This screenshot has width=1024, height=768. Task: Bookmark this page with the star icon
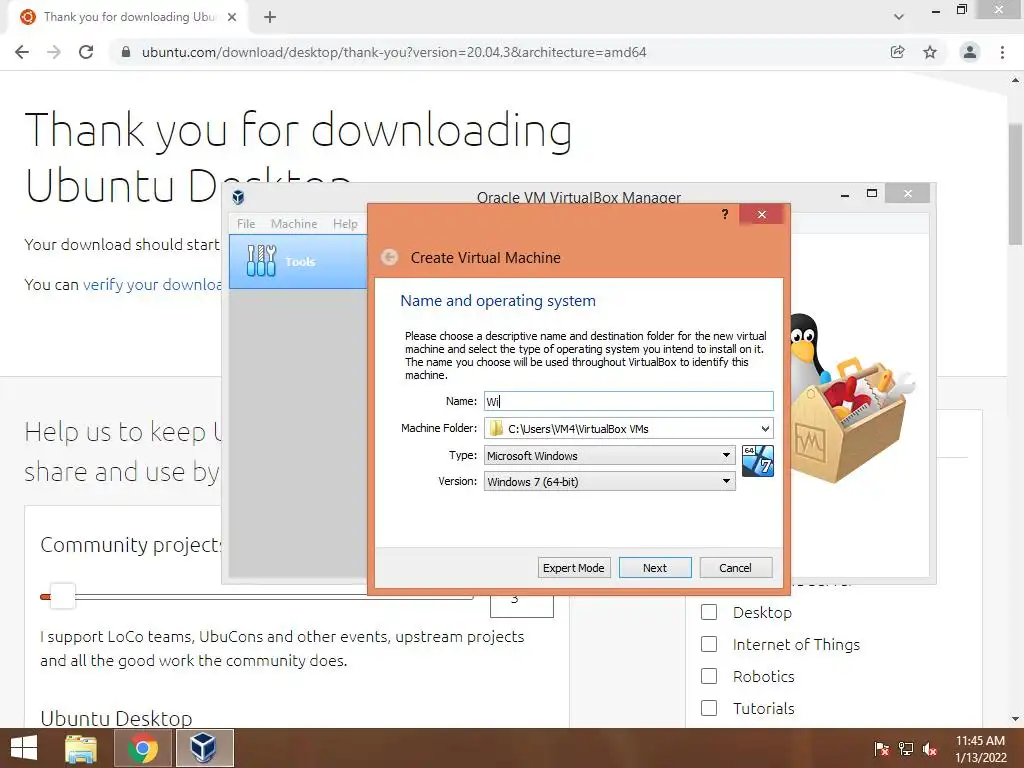(930, 52)
